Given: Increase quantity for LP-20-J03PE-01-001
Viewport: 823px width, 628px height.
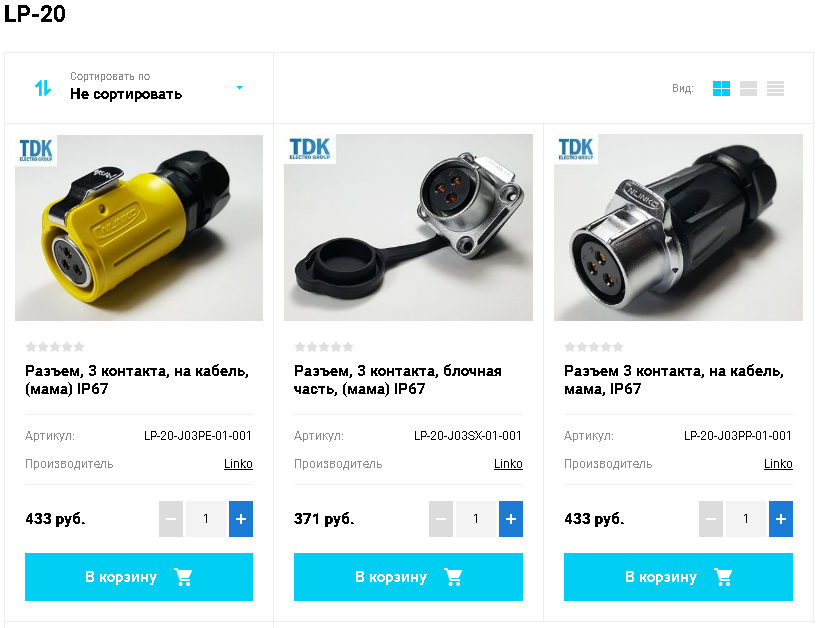Looking at the screenshot, I should point(241,519).
